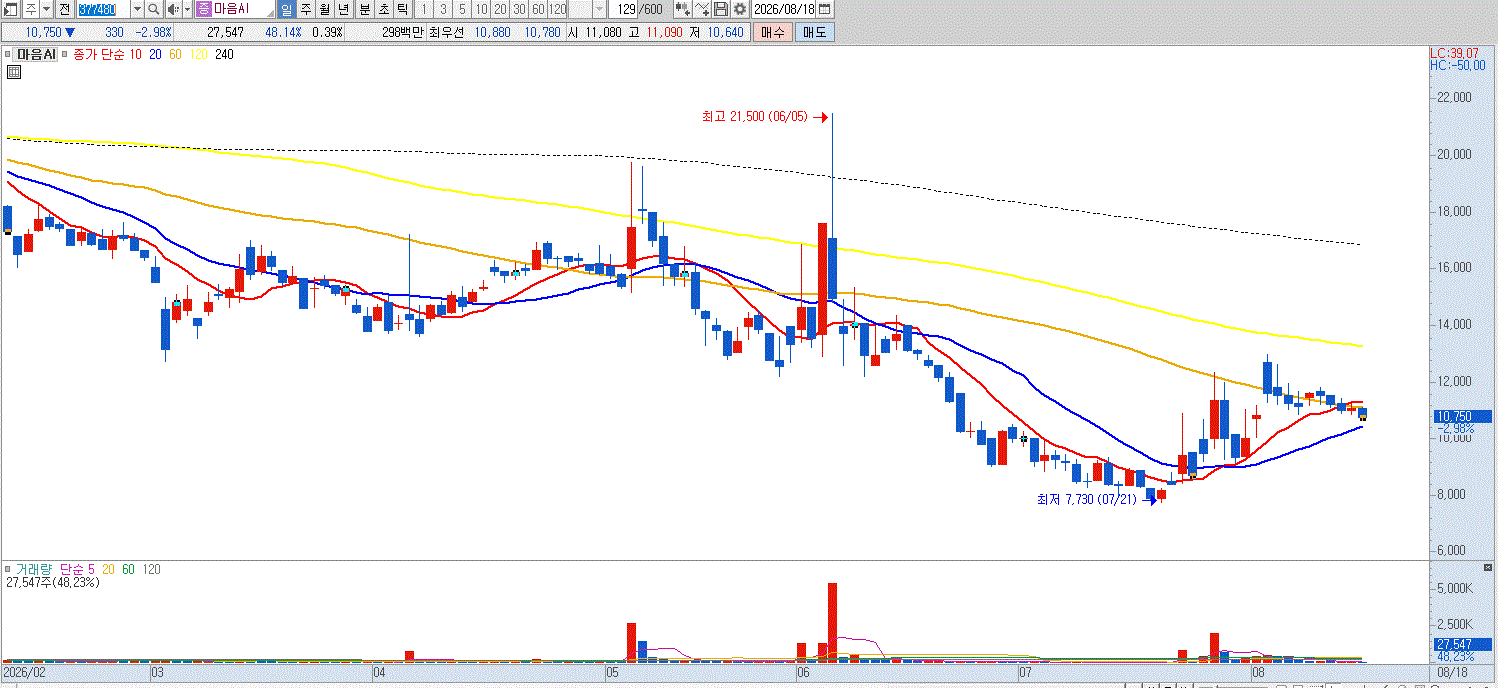Expand the stock code dropdown arrow
The height and width of the screenshot is (688, 1498).
[x=137, y=9]
